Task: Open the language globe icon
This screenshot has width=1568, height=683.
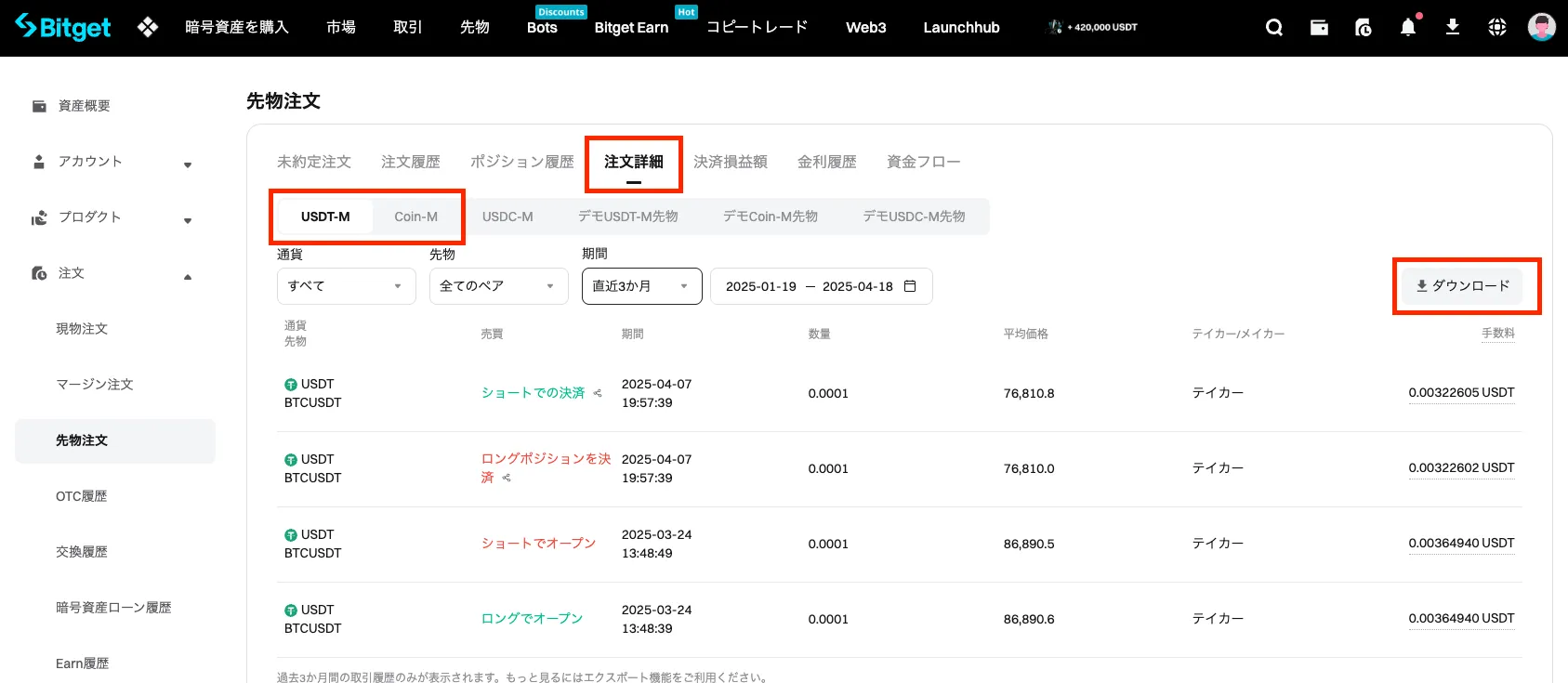Action: pyautogui.click(x=1497, y=28)
